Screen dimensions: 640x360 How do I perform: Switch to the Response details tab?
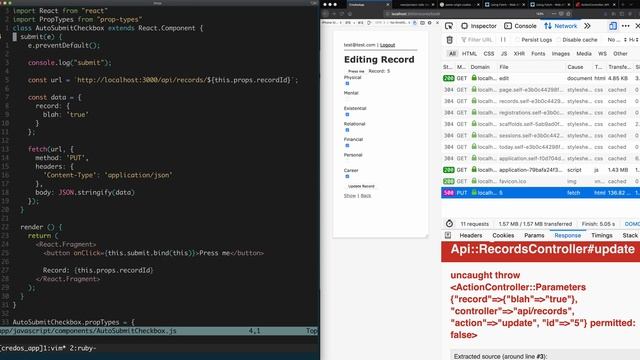pos(567,236)
